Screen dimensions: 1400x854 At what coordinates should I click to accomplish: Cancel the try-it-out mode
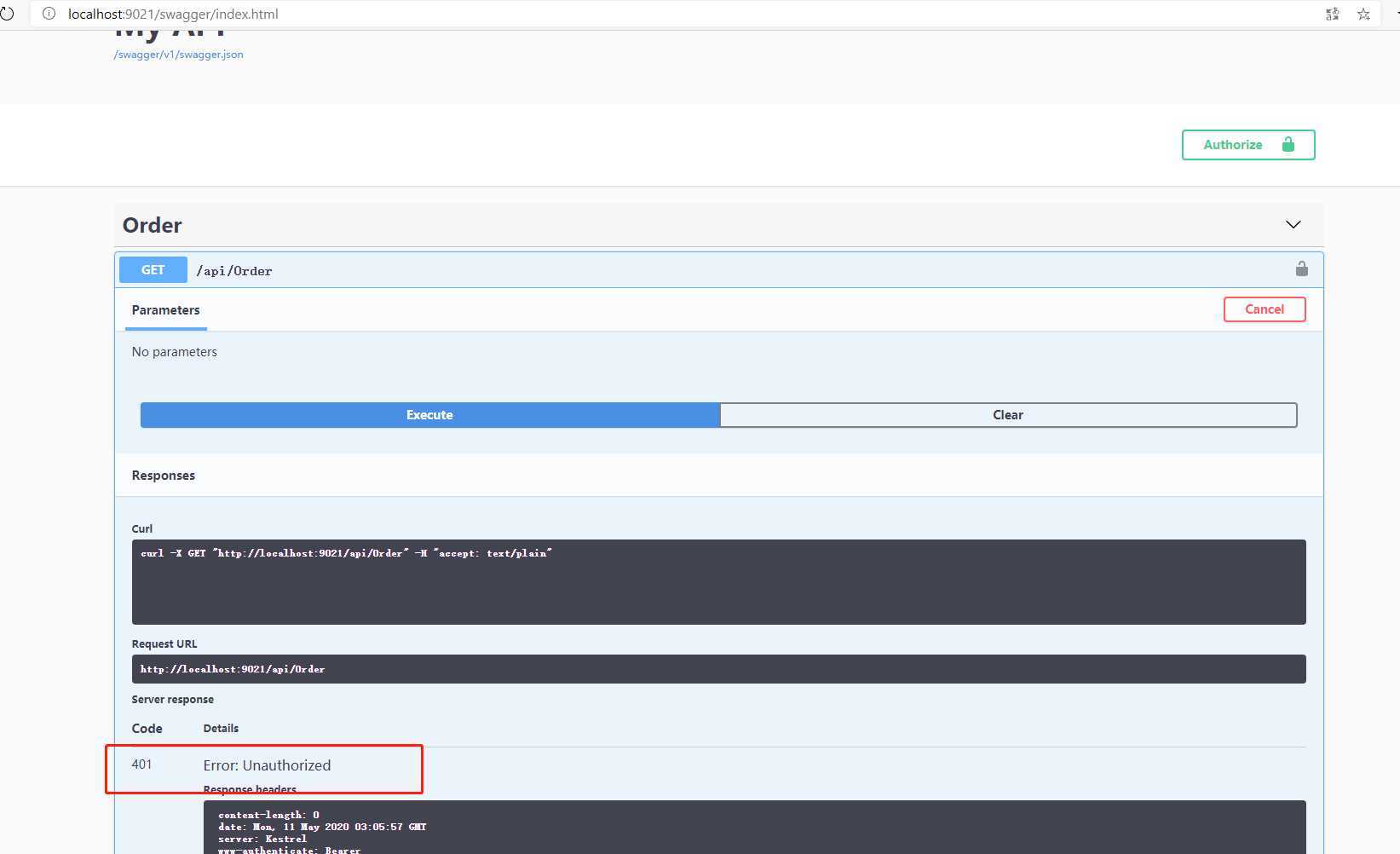coord(1265,309)
